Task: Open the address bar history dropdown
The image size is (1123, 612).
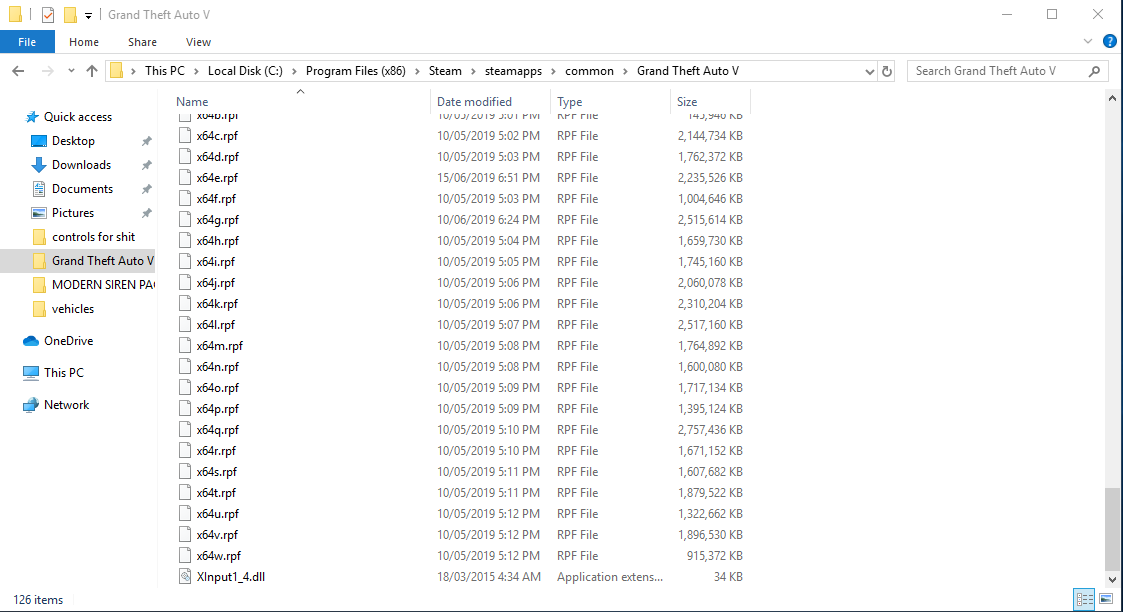Action: click(869, 71)
